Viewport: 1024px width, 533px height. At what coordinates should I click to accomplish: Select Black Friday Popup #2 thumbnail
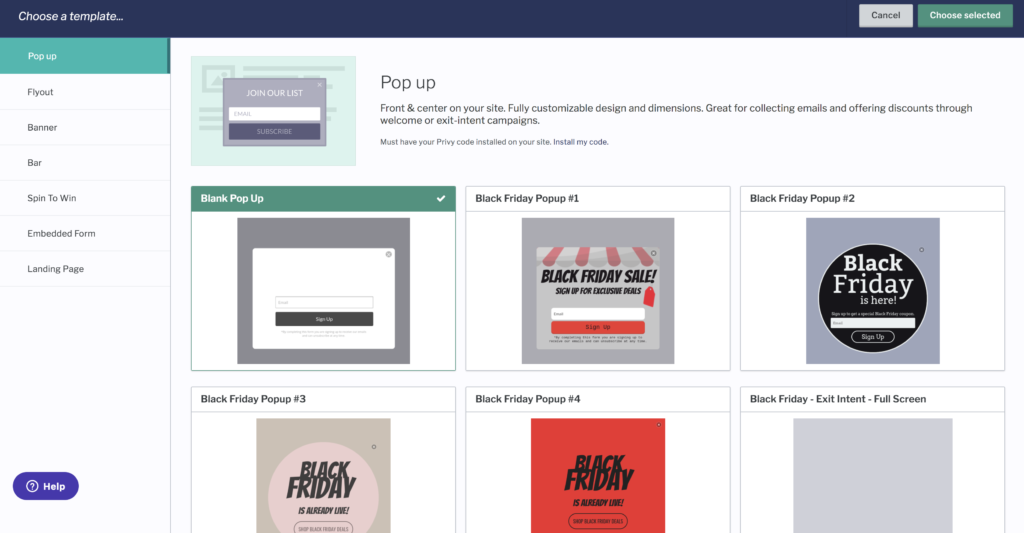pos(872,291)
